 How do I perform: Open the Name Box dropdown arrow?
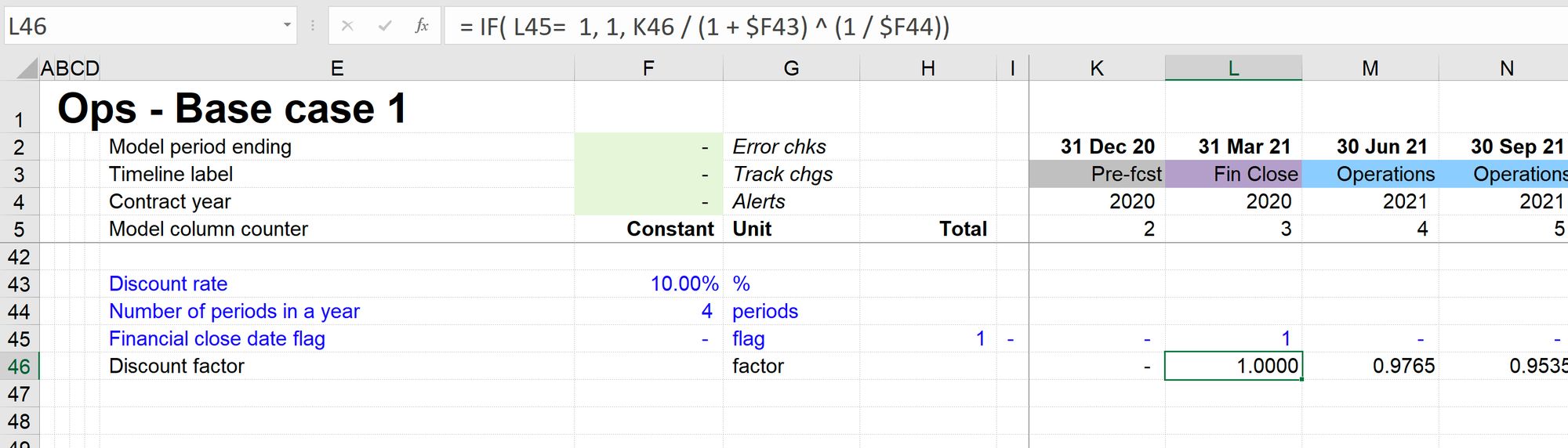pos(287,26)
